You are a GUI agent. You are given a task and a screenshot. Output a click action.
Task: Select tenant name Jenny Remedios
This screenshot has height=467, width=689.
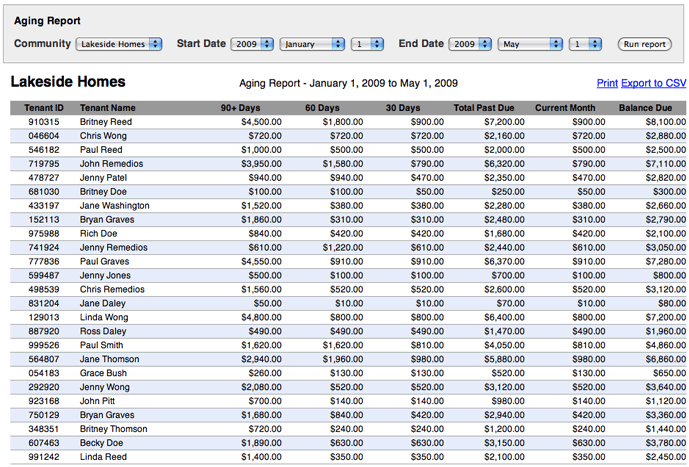click(114, 247)
